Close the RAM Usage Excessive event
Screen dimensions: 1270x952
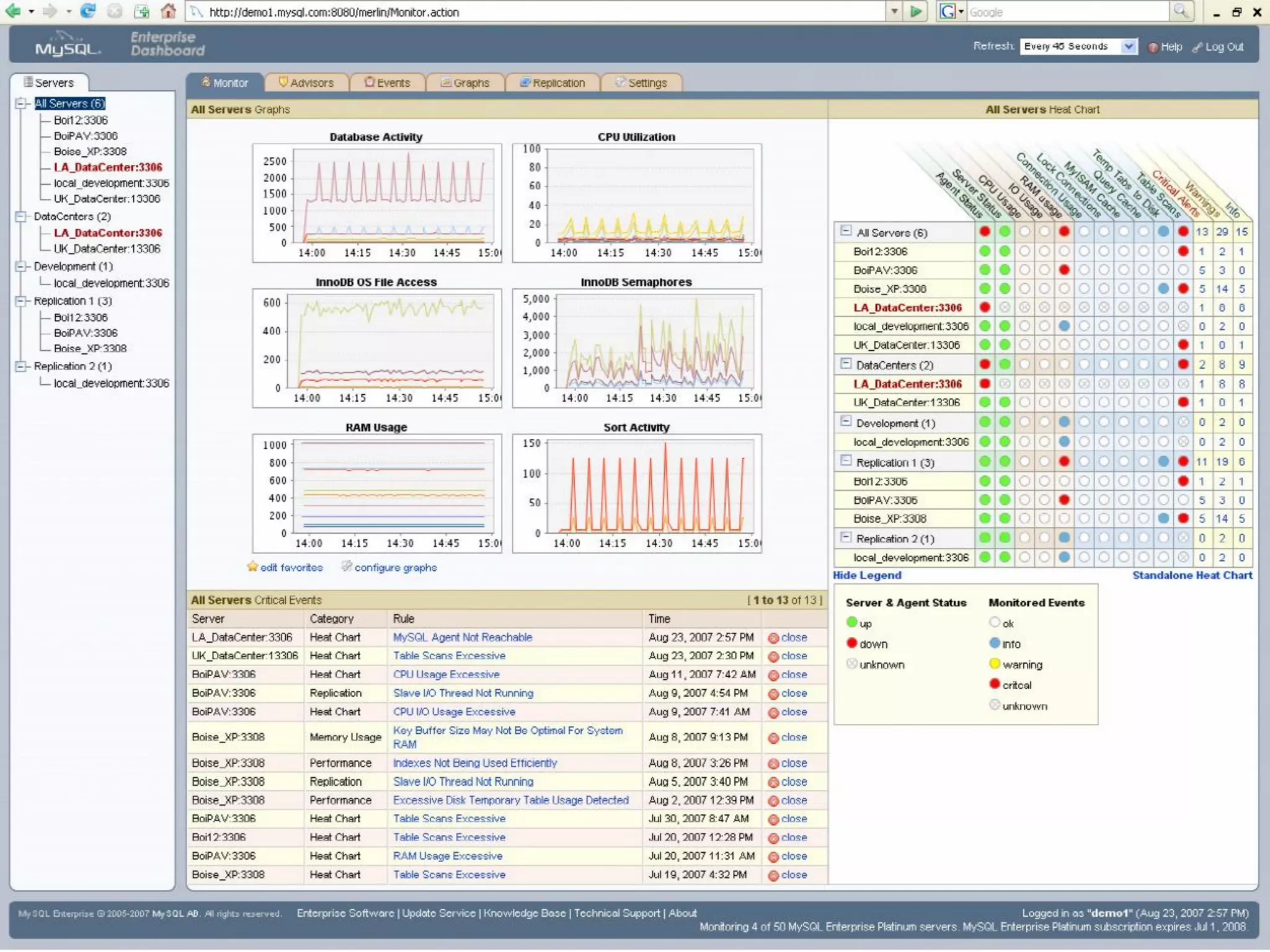[x=788, y=857]
